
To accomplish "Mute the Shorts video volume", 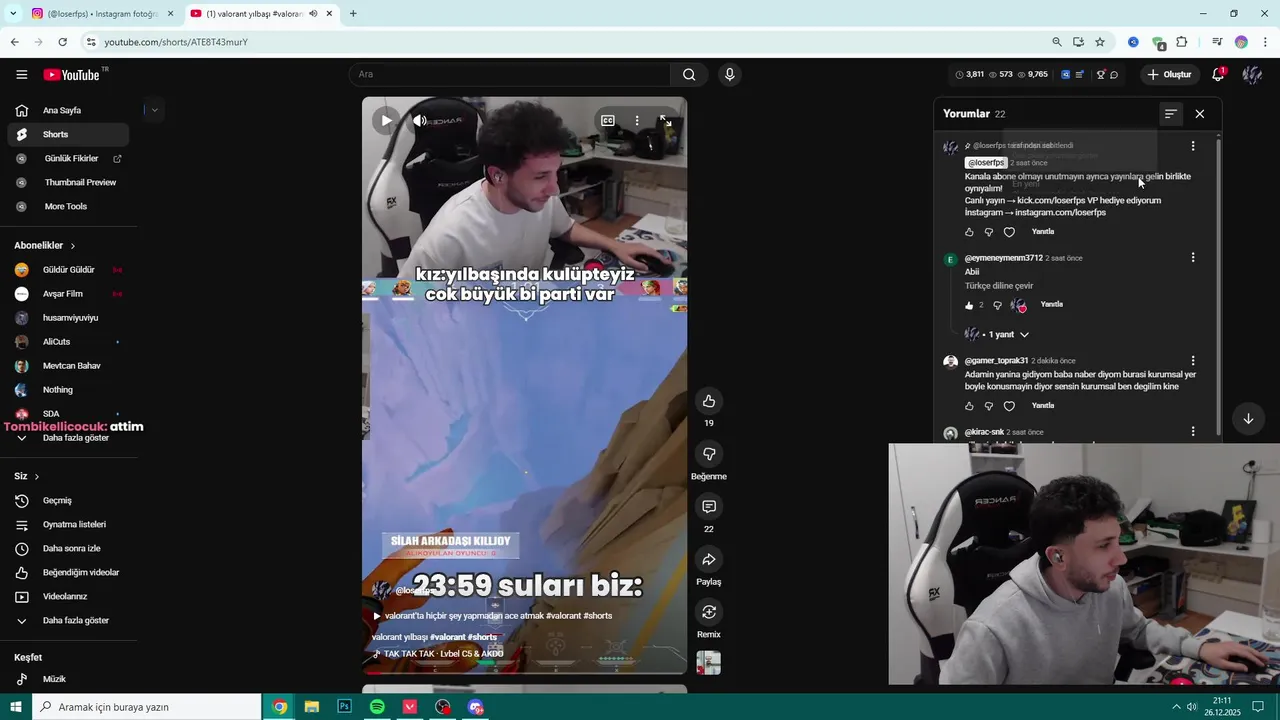I will pos(420,120).
